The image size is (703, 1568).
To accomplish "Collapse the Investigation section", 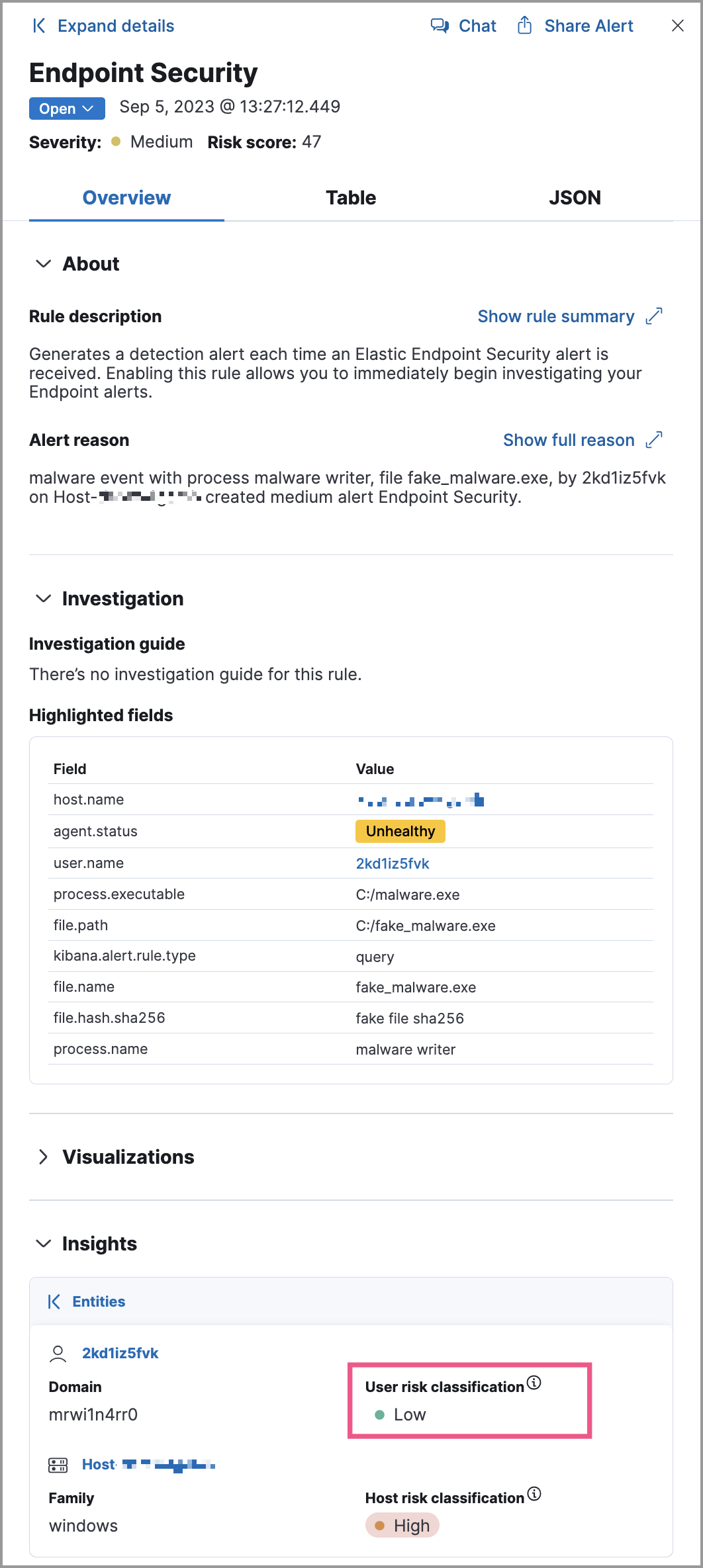I will pyautogui.click(x=43, y=599).
